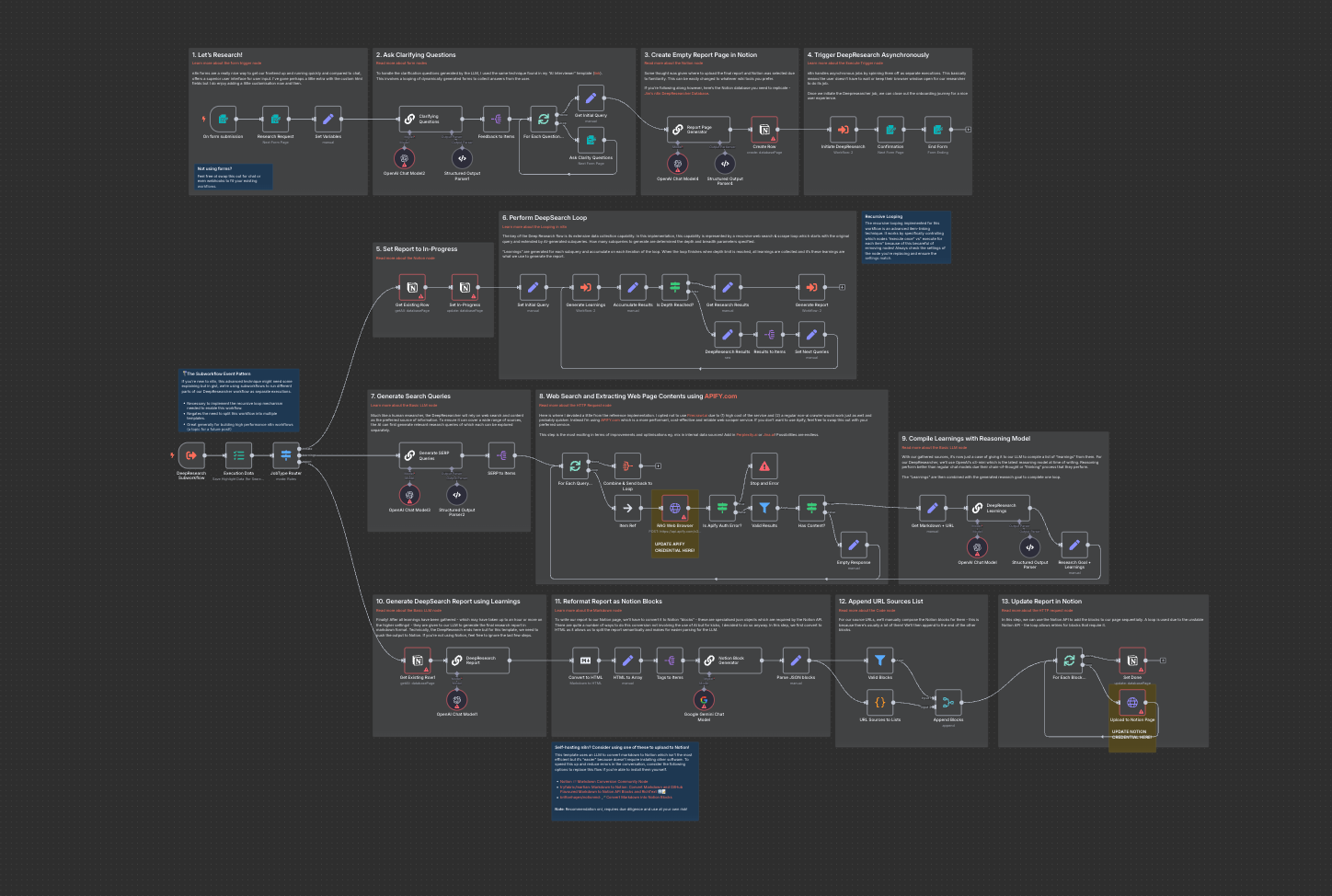The image size is (1332, 896).
Task: Click the 'Read more about the HTTP Request node' link in section 8
Action: [575, 406]
